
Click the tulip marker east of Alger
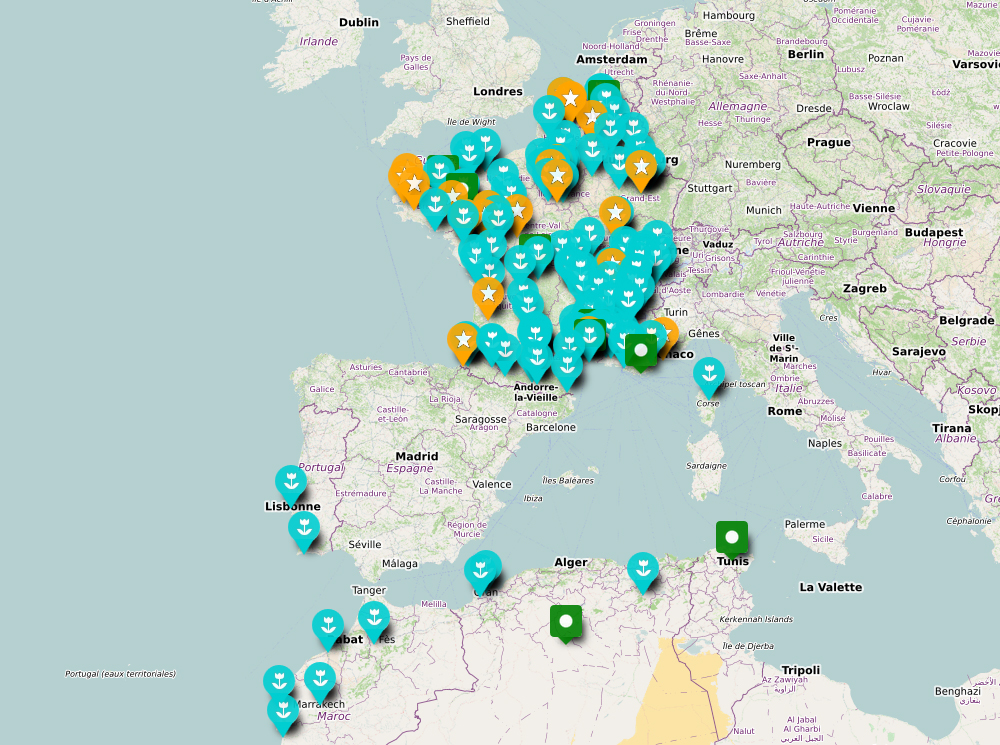[x=643, y=569]
